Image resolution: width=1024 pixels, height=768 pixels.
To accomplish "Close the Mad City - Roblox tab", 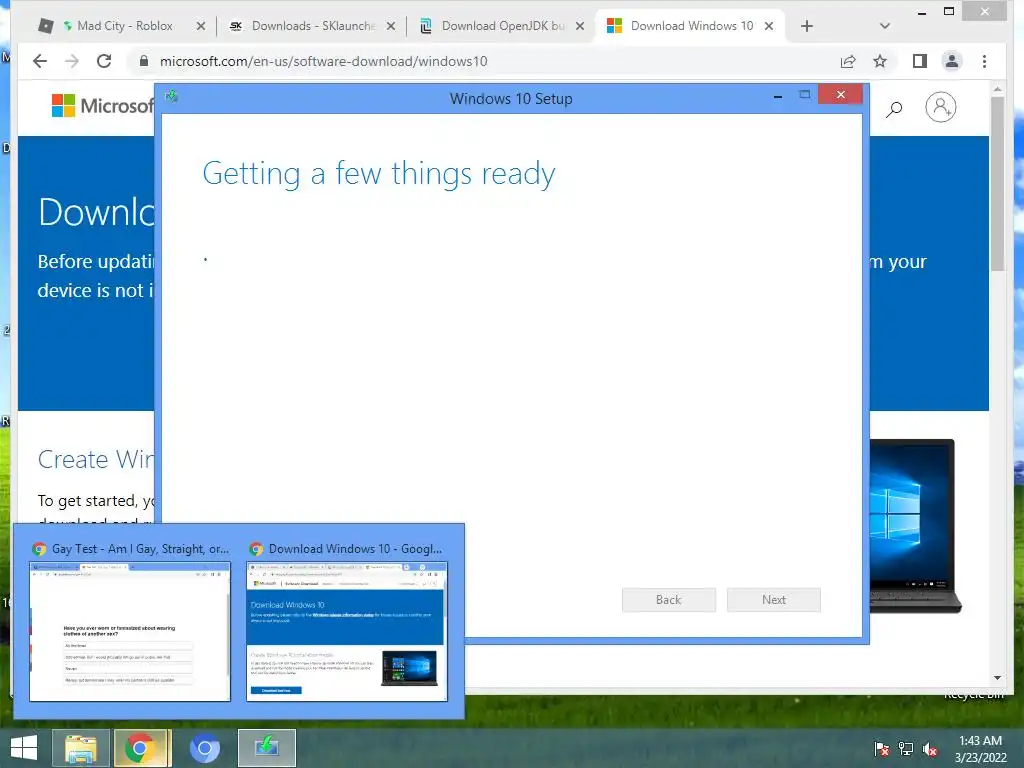I will point(200,26).
